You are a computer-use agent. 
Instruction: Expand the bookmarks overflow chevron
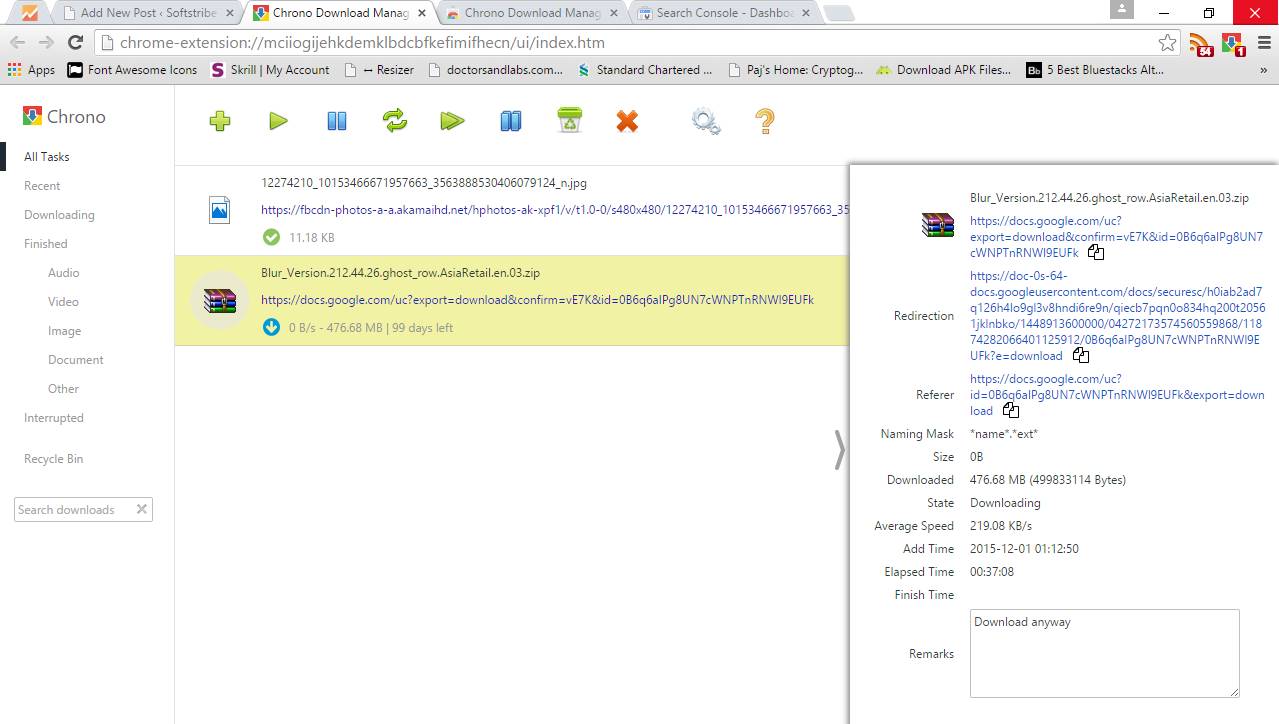point(1264,69)
